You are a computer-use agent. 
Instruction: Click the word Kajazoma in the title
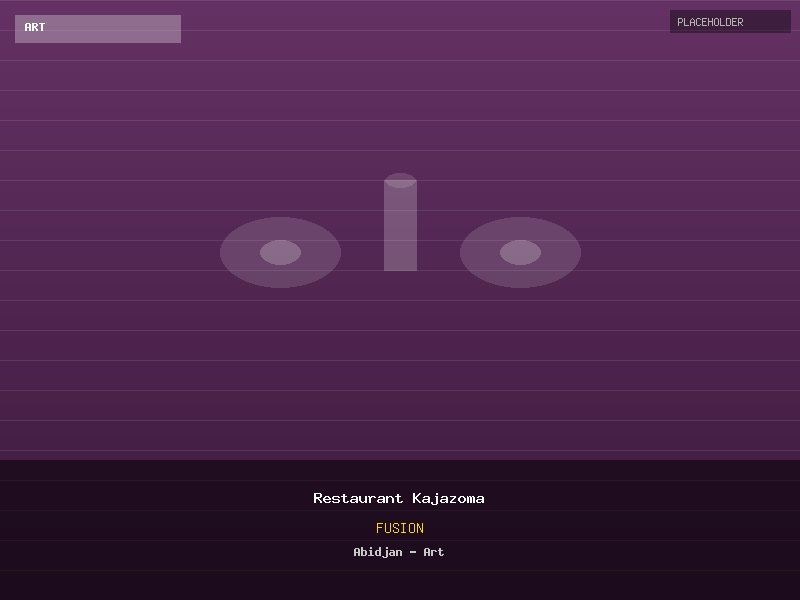pyautogui.click(x=448, y=498)
